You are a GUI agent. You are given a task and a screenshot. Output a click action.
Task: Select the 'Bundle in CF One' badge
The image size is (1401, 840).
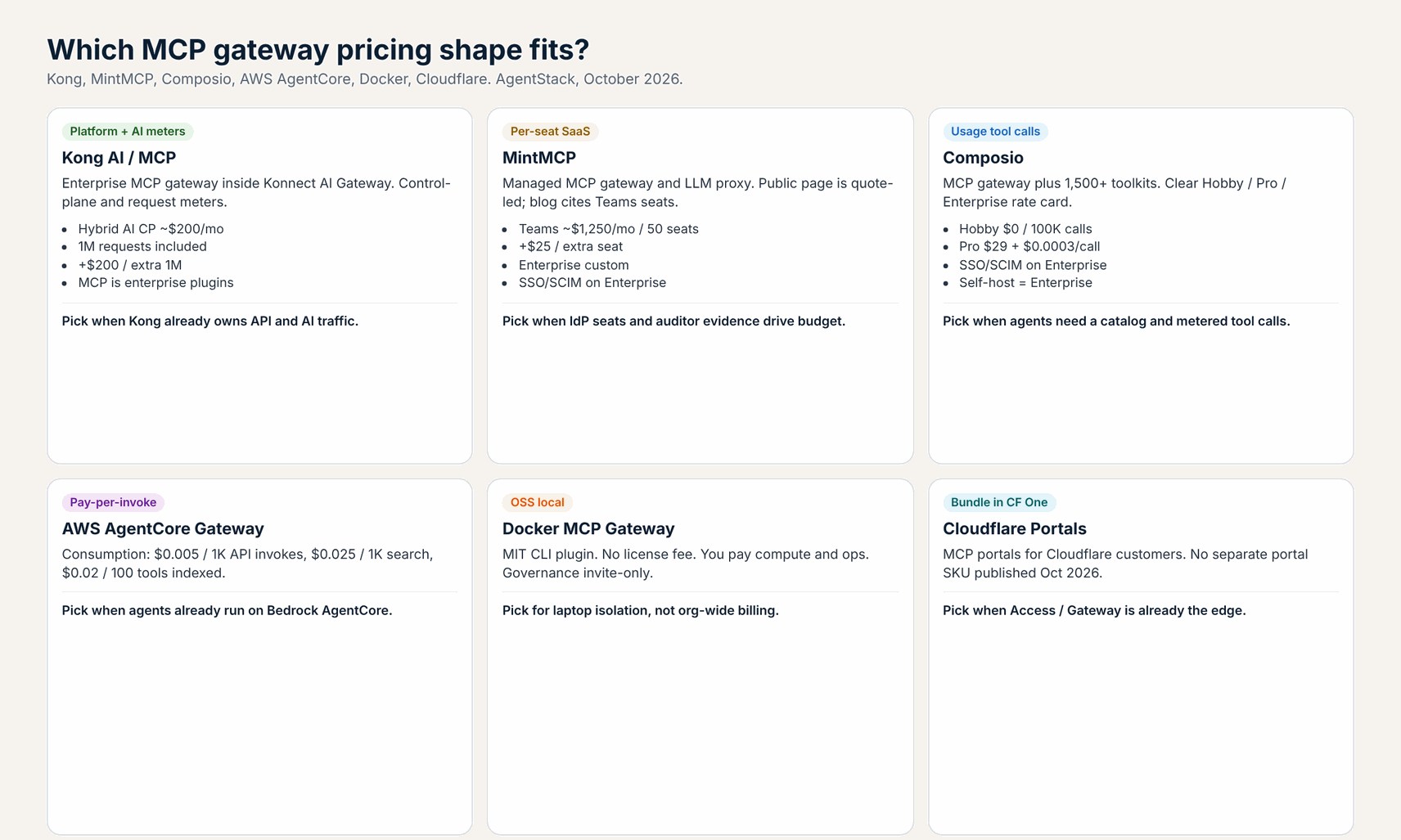[999, 502]
